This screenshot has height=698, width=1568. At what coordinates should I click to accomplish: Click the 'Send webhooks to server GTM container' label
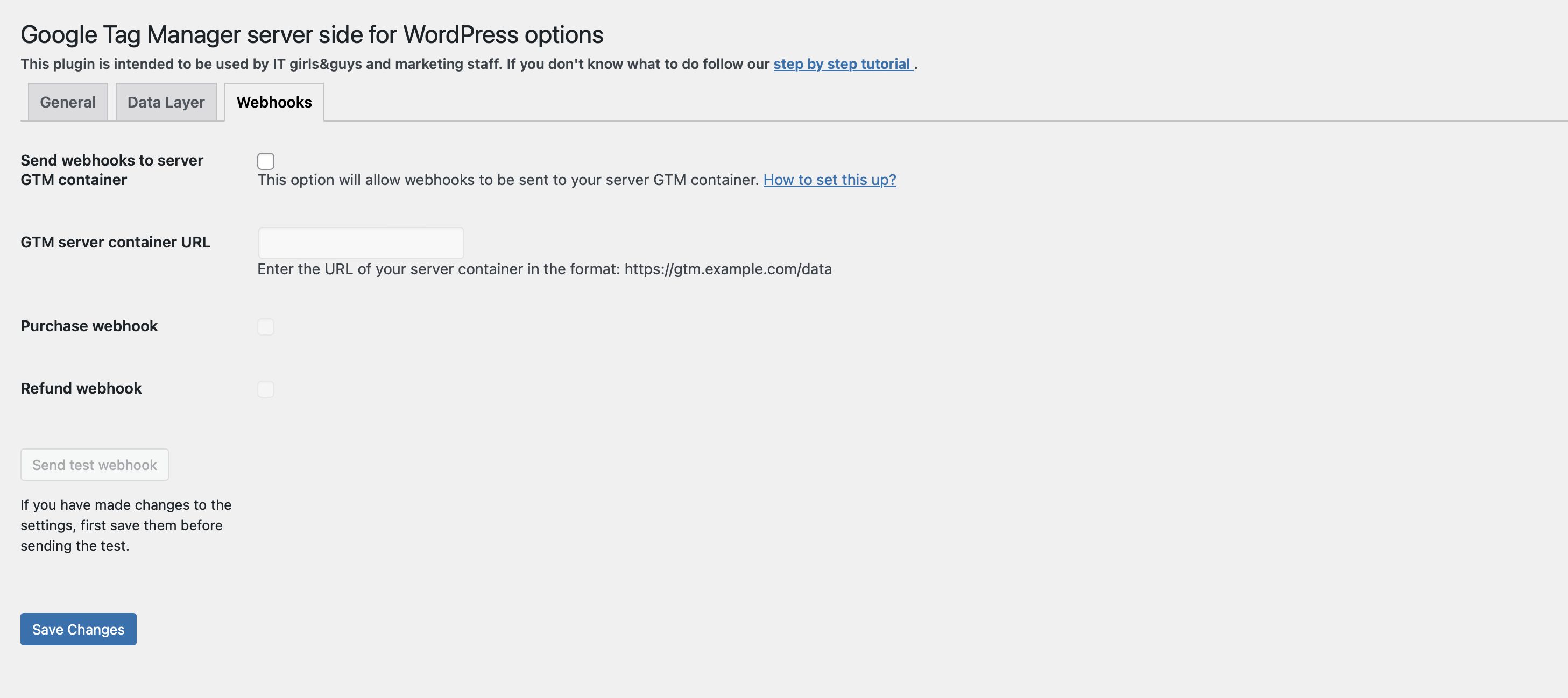112,170
